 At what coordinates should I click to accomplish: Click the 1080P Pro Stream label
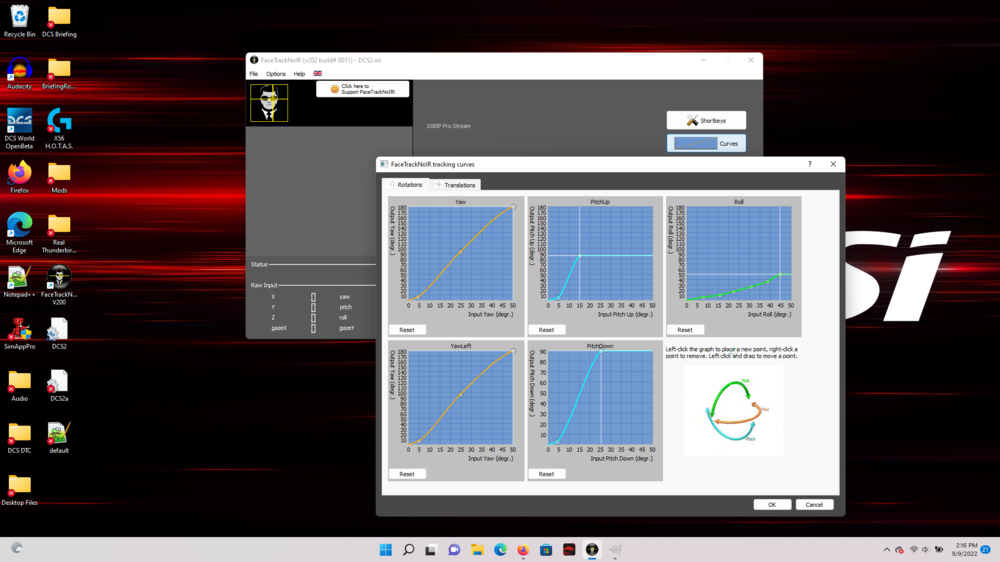(x=448, y=126)
